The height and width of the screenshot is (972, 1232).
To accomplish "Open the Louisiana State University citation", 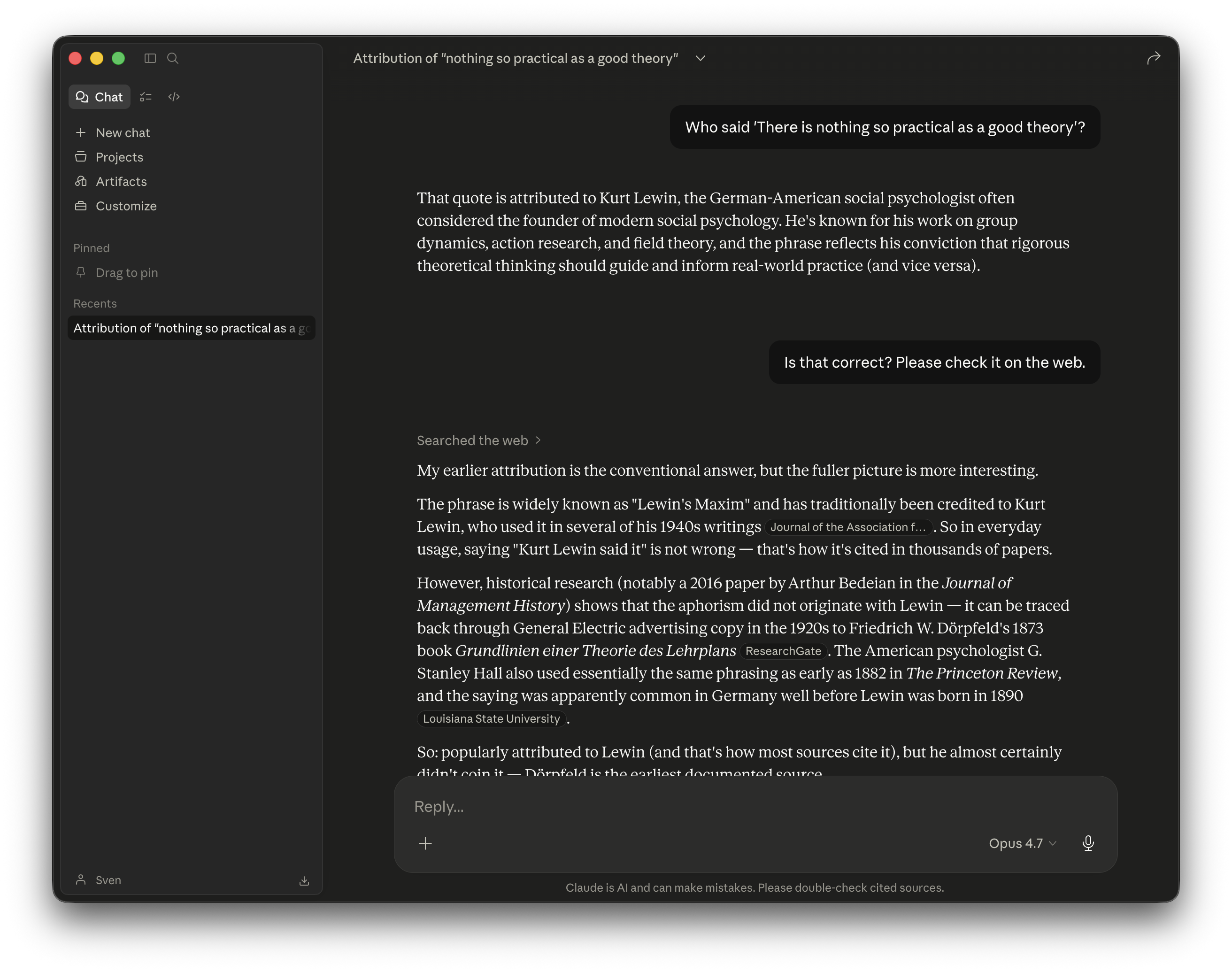I will tap(491, 719).
